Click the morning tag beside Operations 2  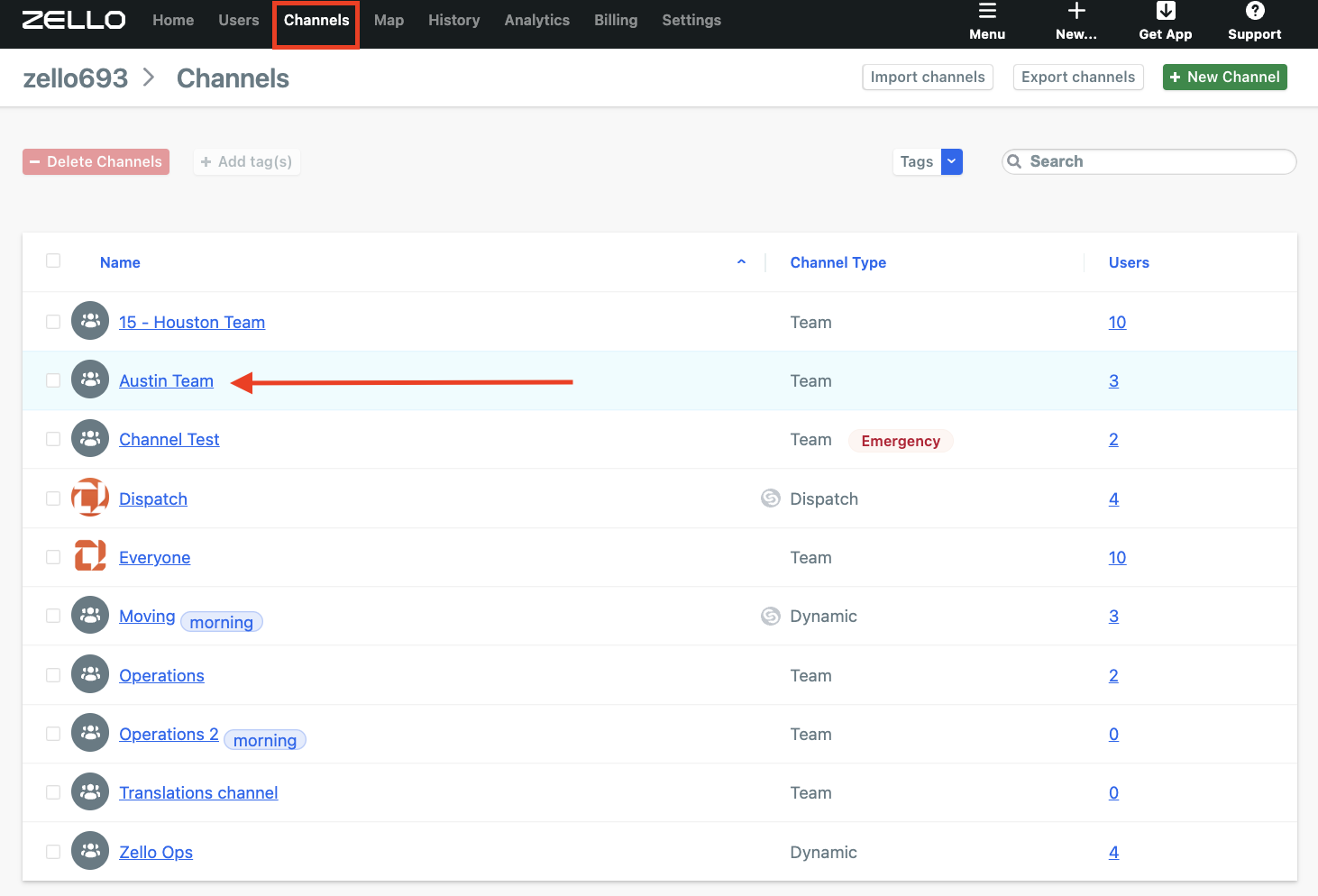[265, 740]
